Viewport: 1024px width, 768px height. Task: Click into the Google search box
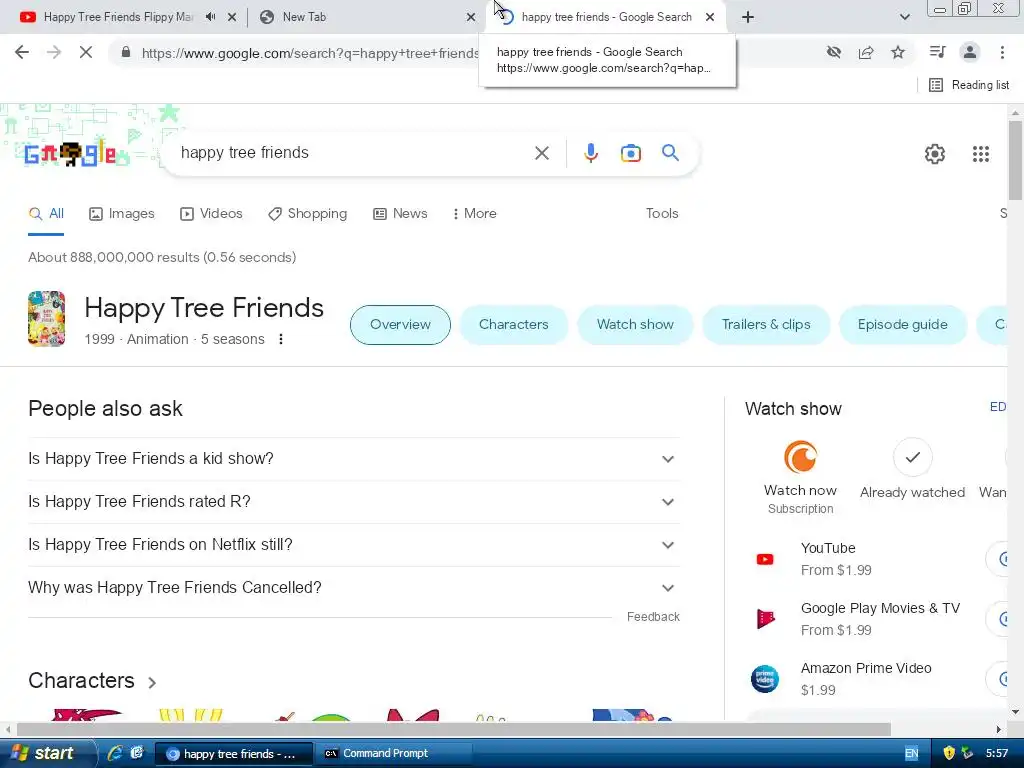click(353, 153)
